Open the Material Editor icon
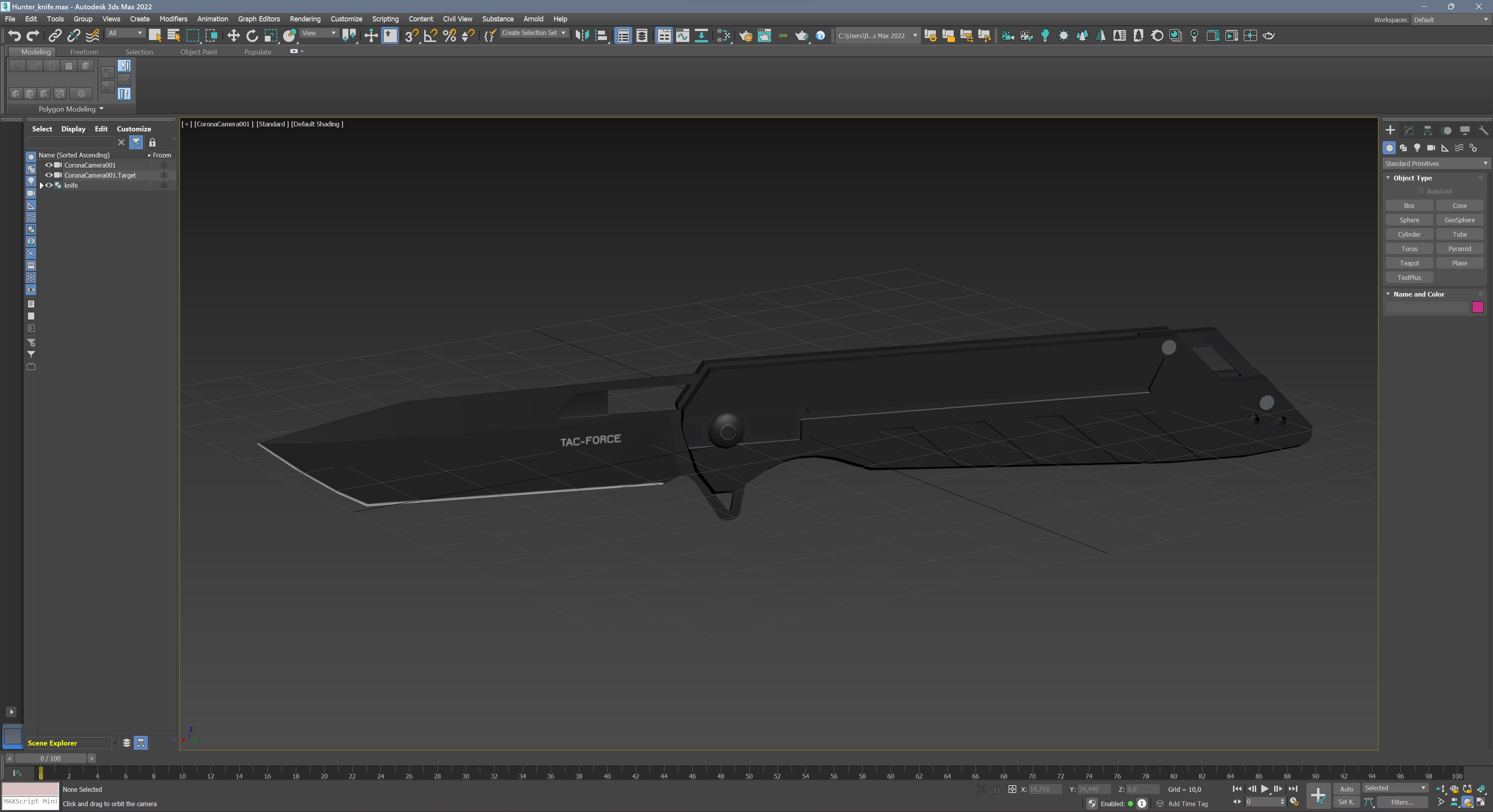 tap(724, 36)
